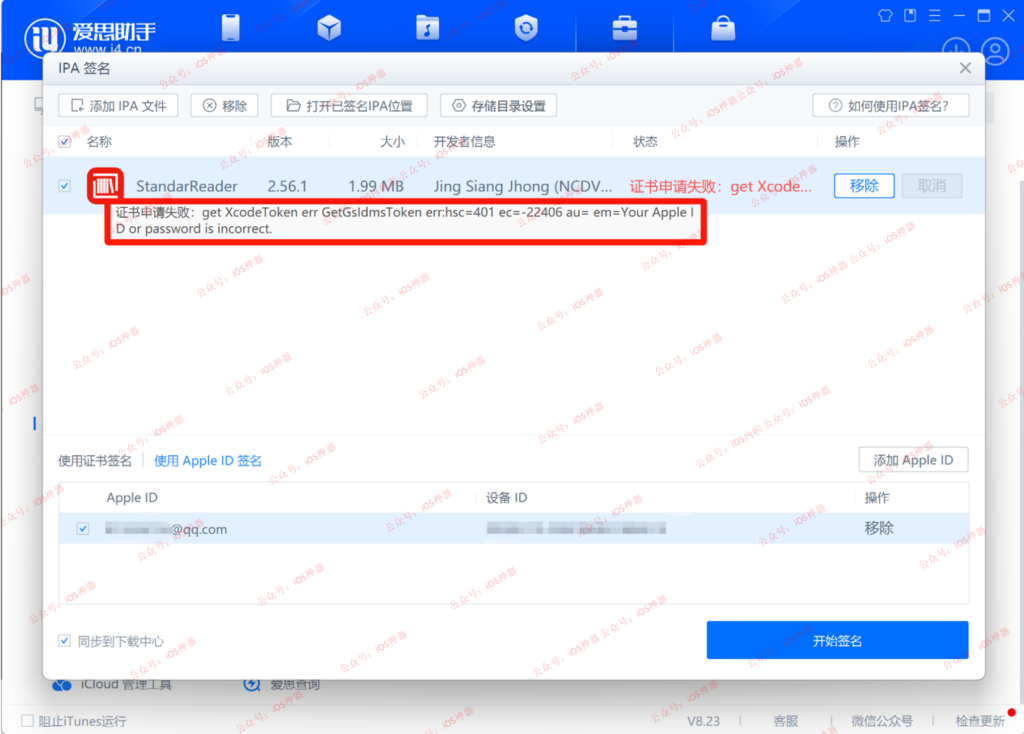Open 存储目录设置 settings
This screenshot has height=734, width=1024.
[x=498, y=106]
